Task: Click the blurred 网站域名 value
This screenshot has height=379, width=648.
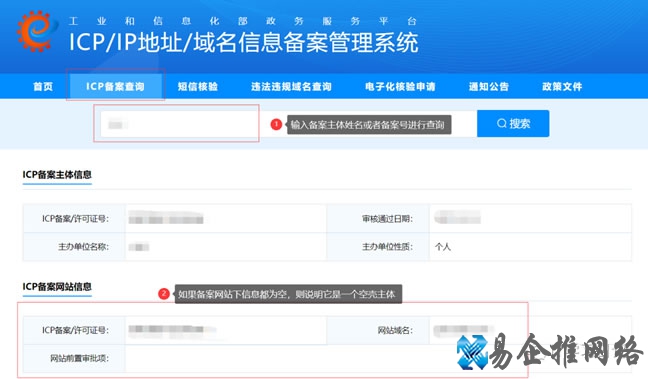Action: tap(463, 329)
